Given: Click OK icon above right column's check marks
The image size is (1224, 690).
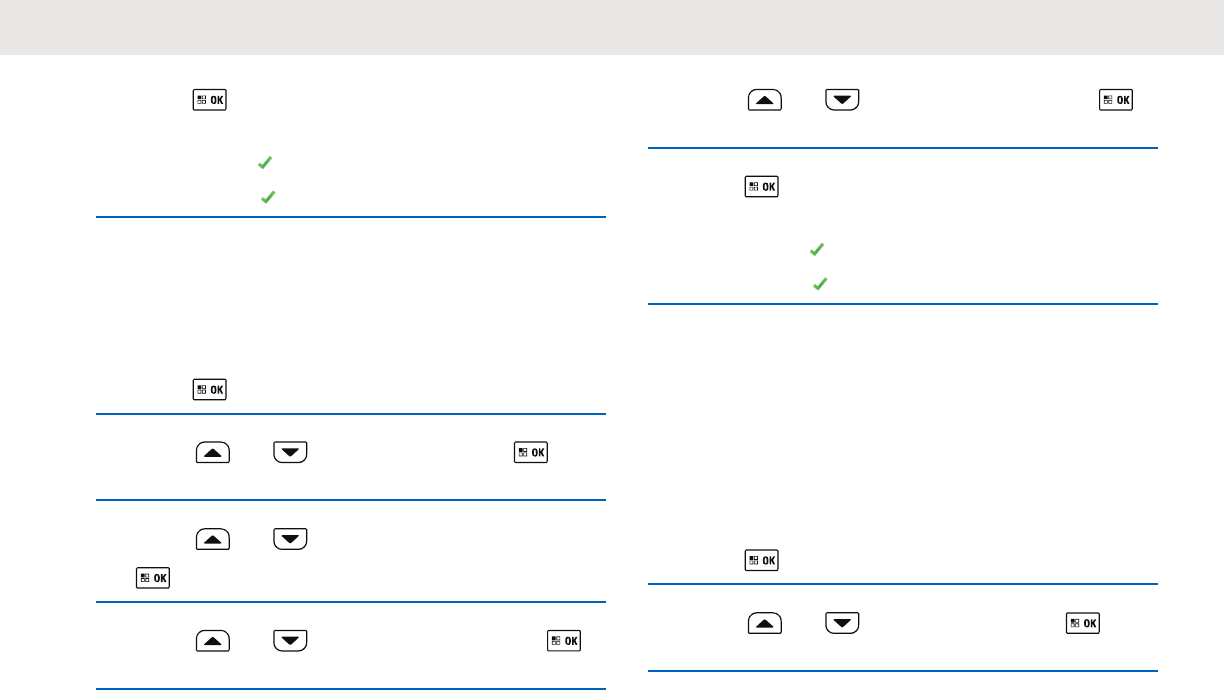Looking at the screenshot, I should (x=762, y=186).
